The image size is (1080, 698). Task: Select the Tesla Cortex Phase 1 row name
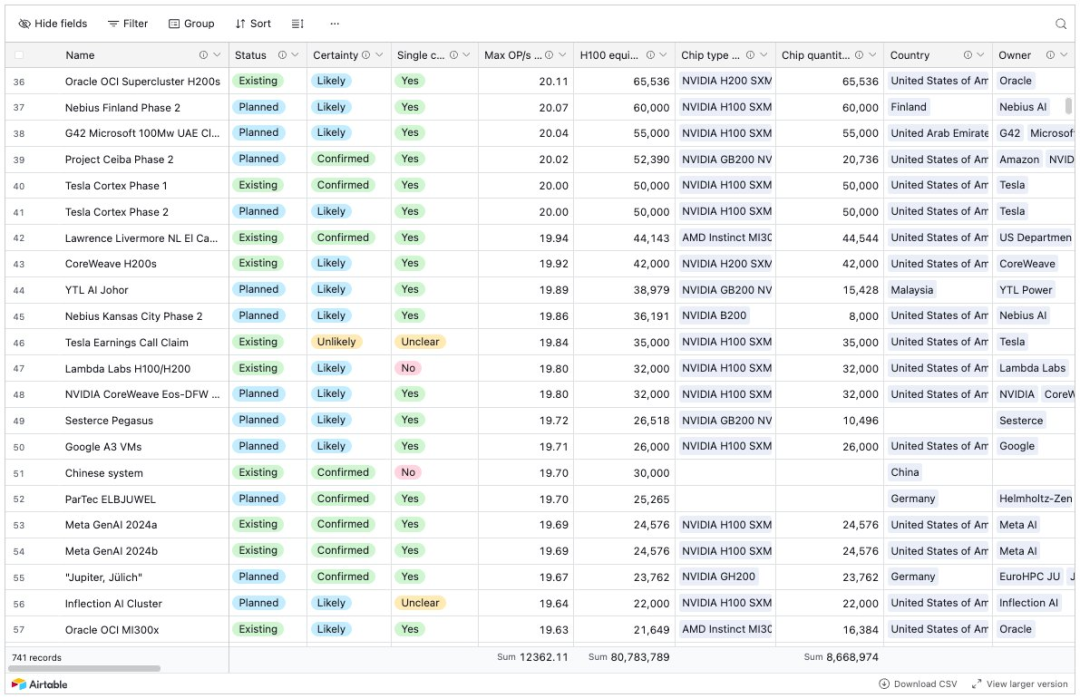tap(116, 186)
